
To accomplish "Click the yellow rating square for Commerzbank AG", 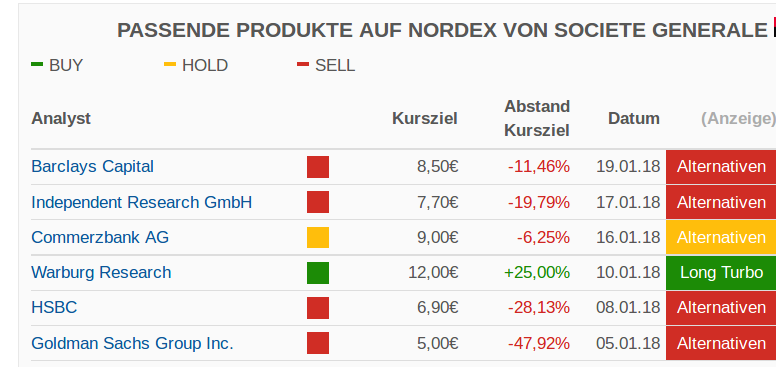I will [x=318, y=237].
